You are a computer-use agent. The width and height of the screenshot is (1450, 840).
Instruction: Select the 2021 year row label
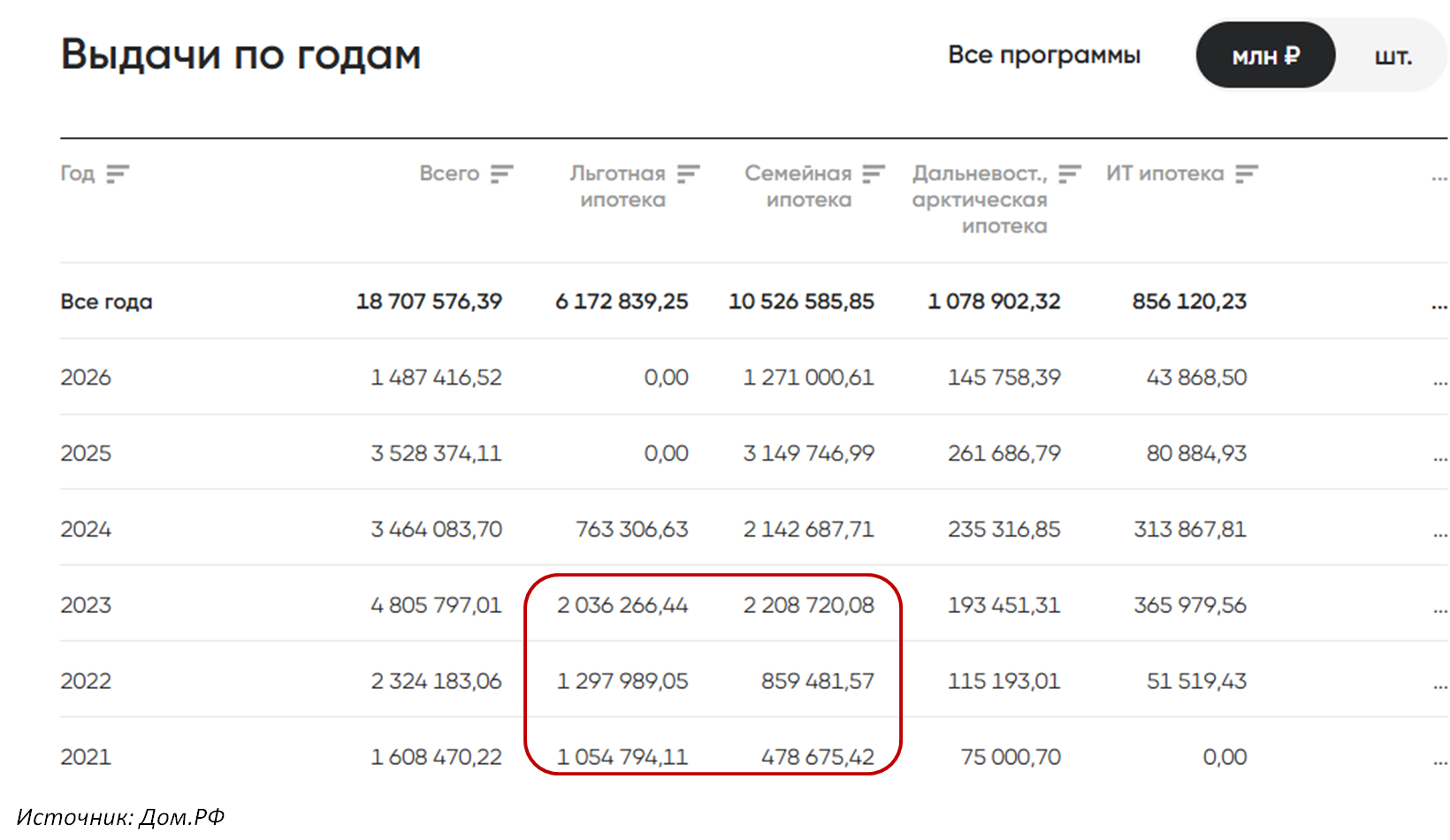point(86,758)
